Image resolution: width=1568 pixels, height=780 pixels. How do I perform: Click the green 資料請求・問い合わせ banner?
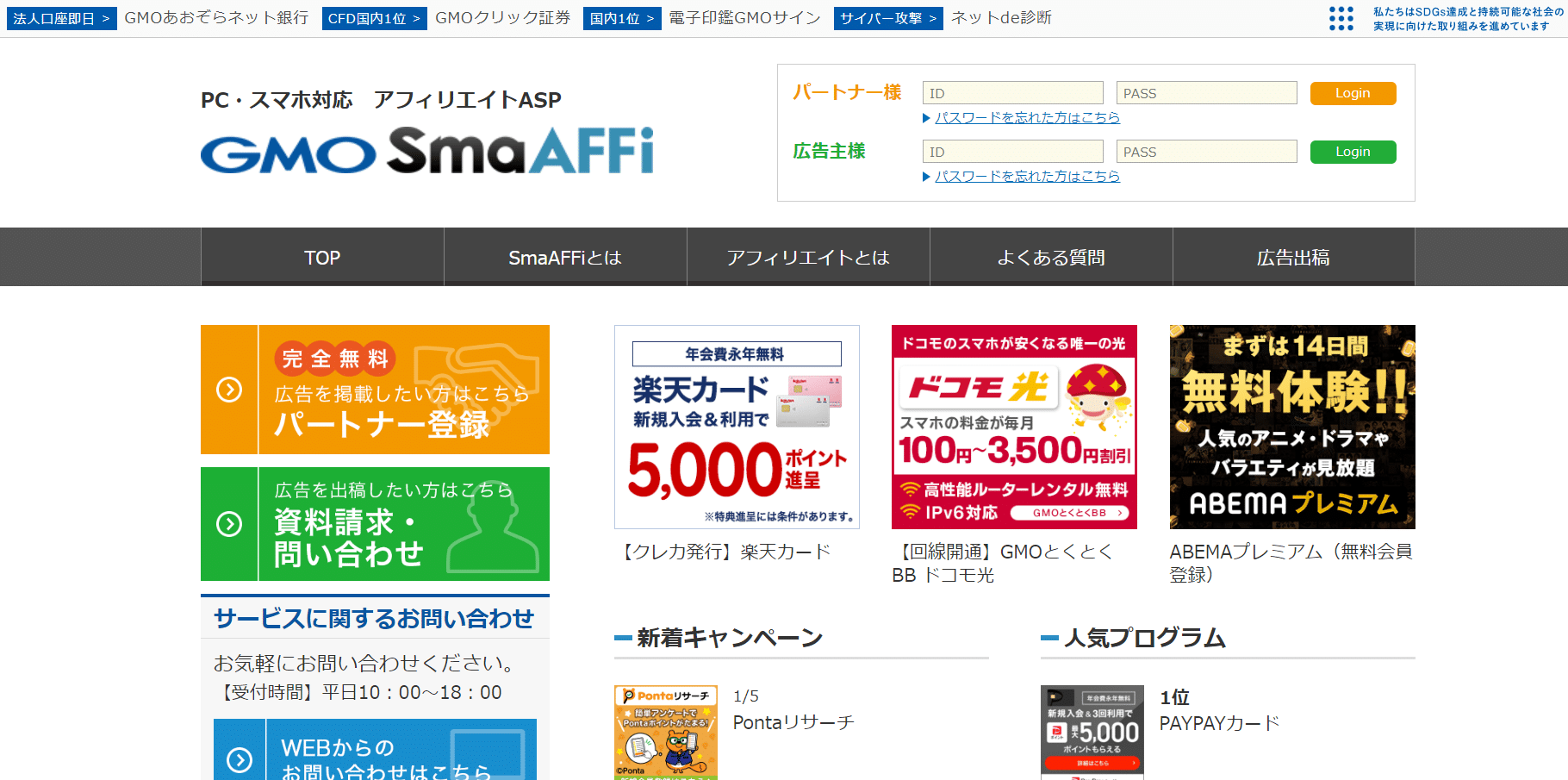click(x=375, y=524)
